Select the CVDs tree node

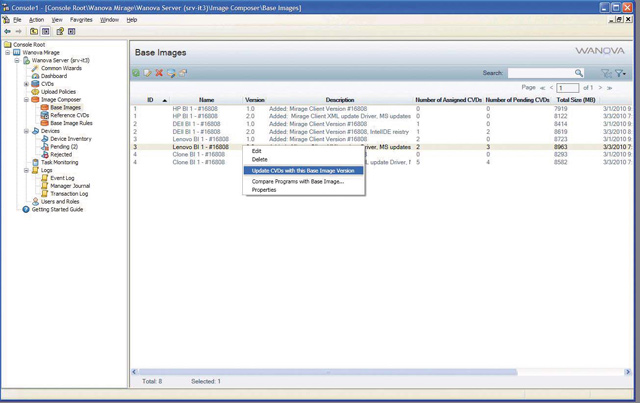coord(47,84)
